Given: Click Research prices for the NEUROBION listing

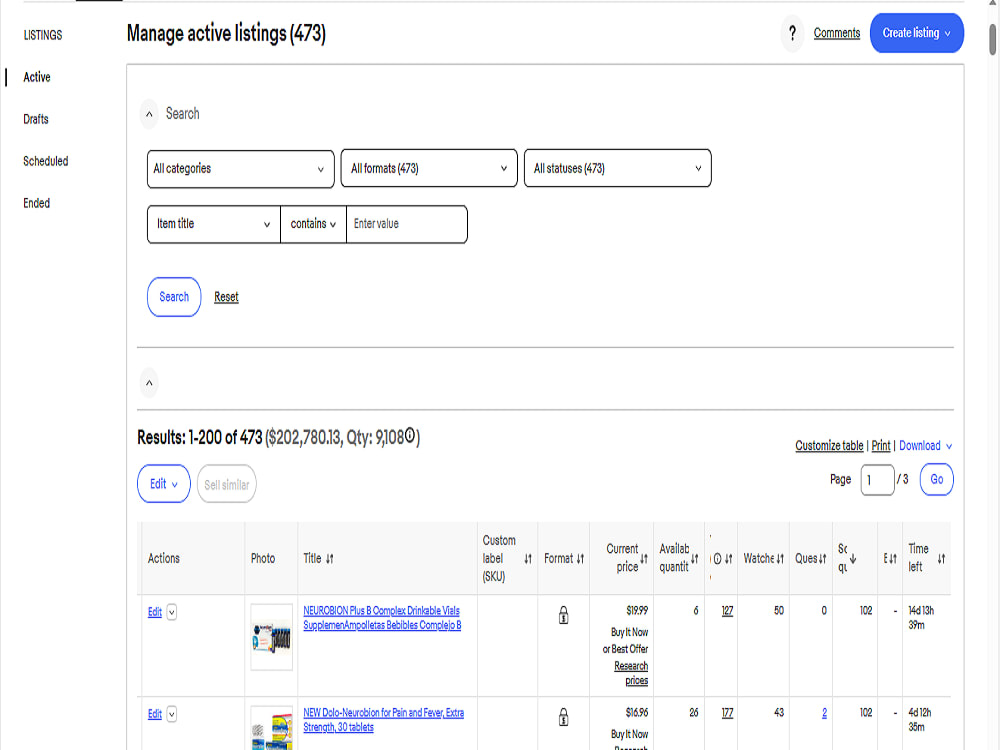Looking at the screenshot, I should pos(631,671).
